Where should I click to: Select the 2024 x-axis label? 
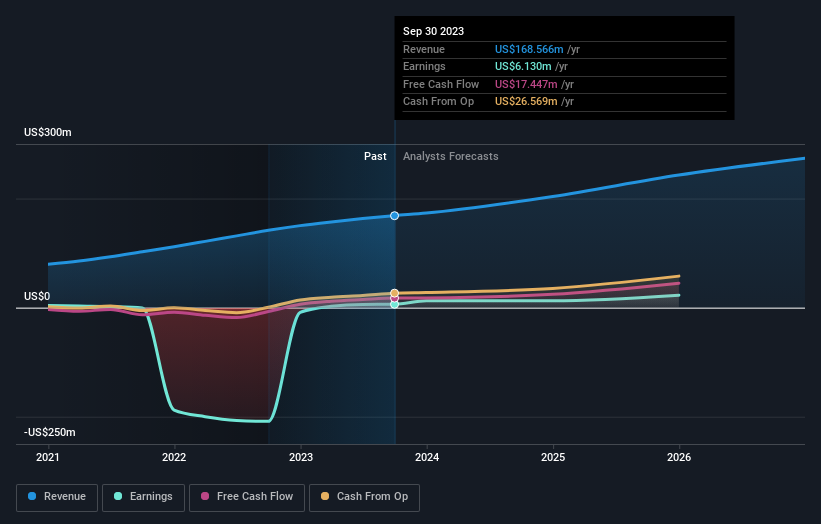point(427,457)
